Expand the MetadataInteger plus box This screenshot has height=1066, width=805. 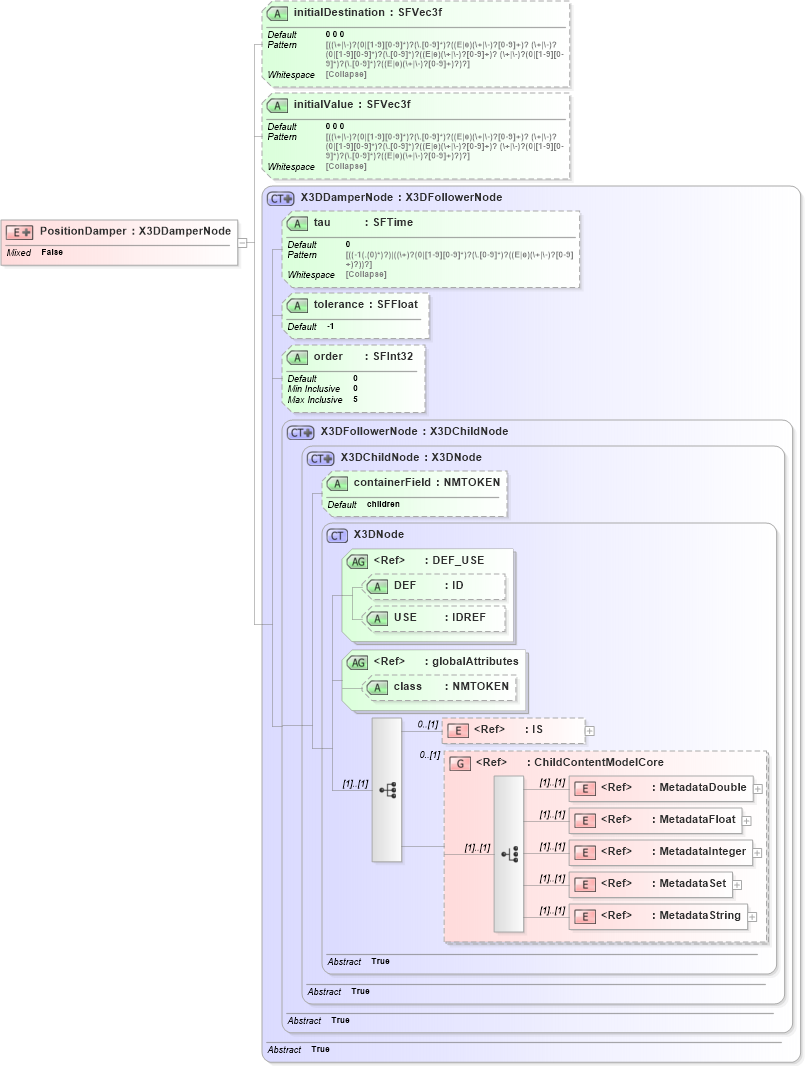tap(757, 853)
